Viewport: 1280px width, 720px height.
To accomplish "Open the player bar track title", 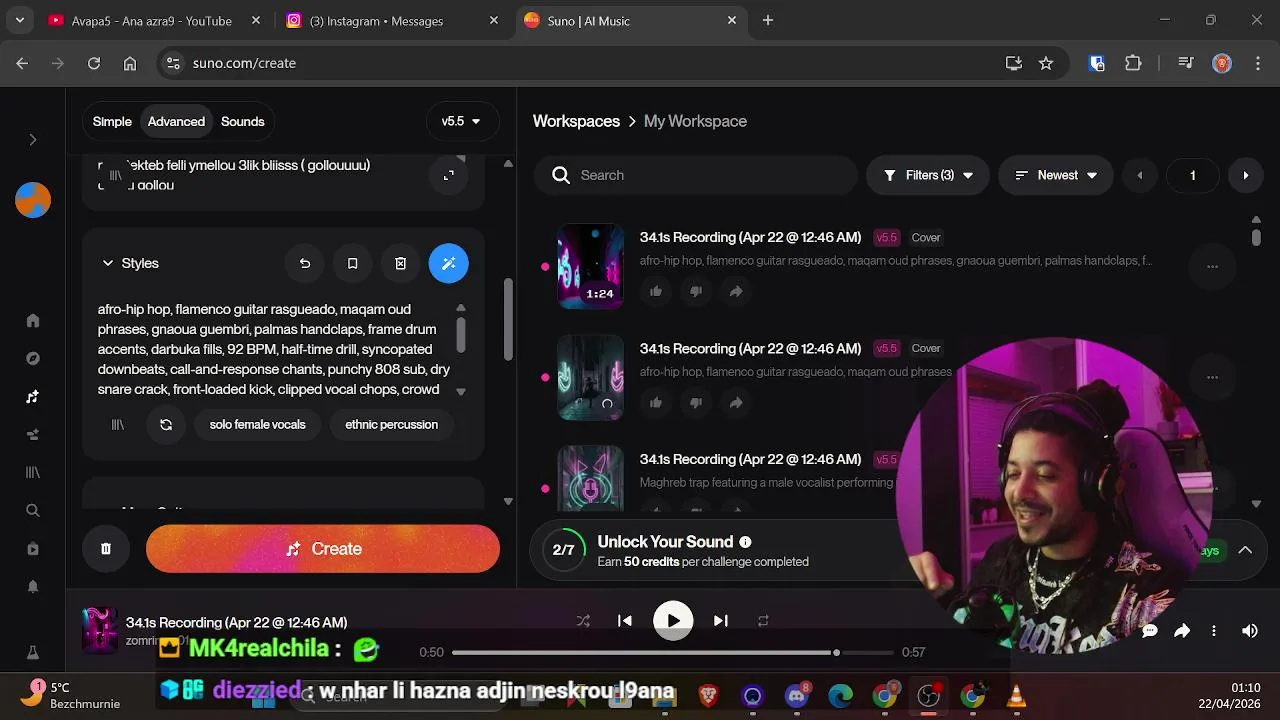I will 236,622.
